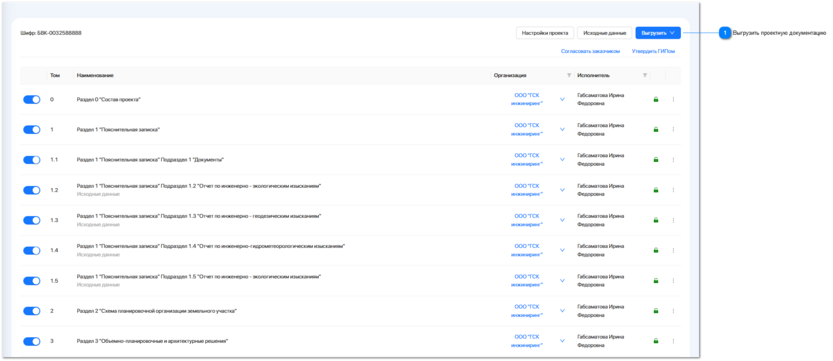Open the three-dot menu for volume 2 row
This screenshot has height=361, width=833.
673,311
